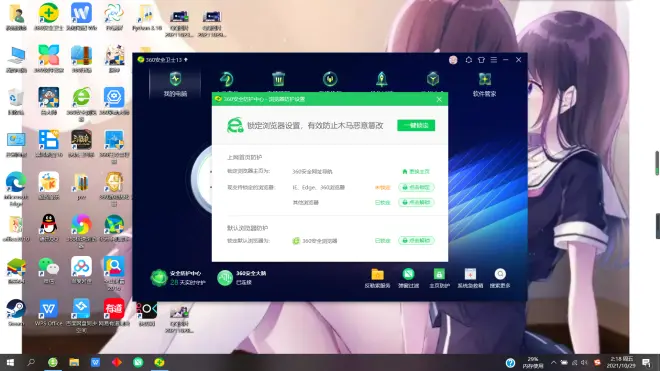Select the WeChat desktop icon

[x=48, y=271]
